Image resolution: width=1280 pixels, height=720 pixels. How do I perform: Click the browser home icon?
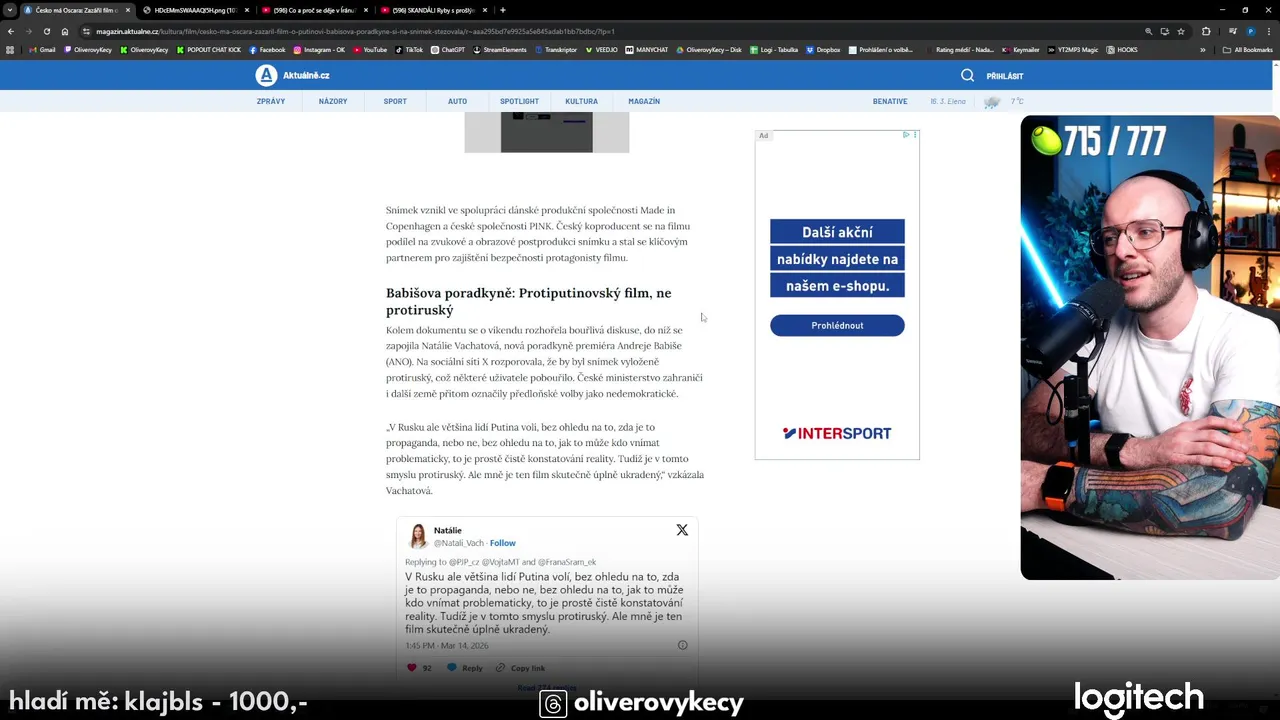(x=65, y=31)
